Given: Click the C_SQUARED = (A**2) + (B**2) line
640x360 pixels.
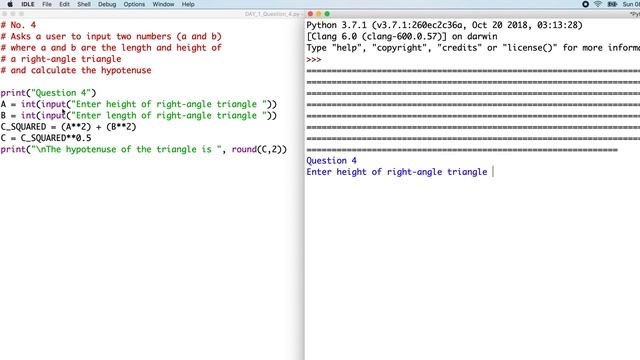Looking at the screenshot, I should point(68,127).
